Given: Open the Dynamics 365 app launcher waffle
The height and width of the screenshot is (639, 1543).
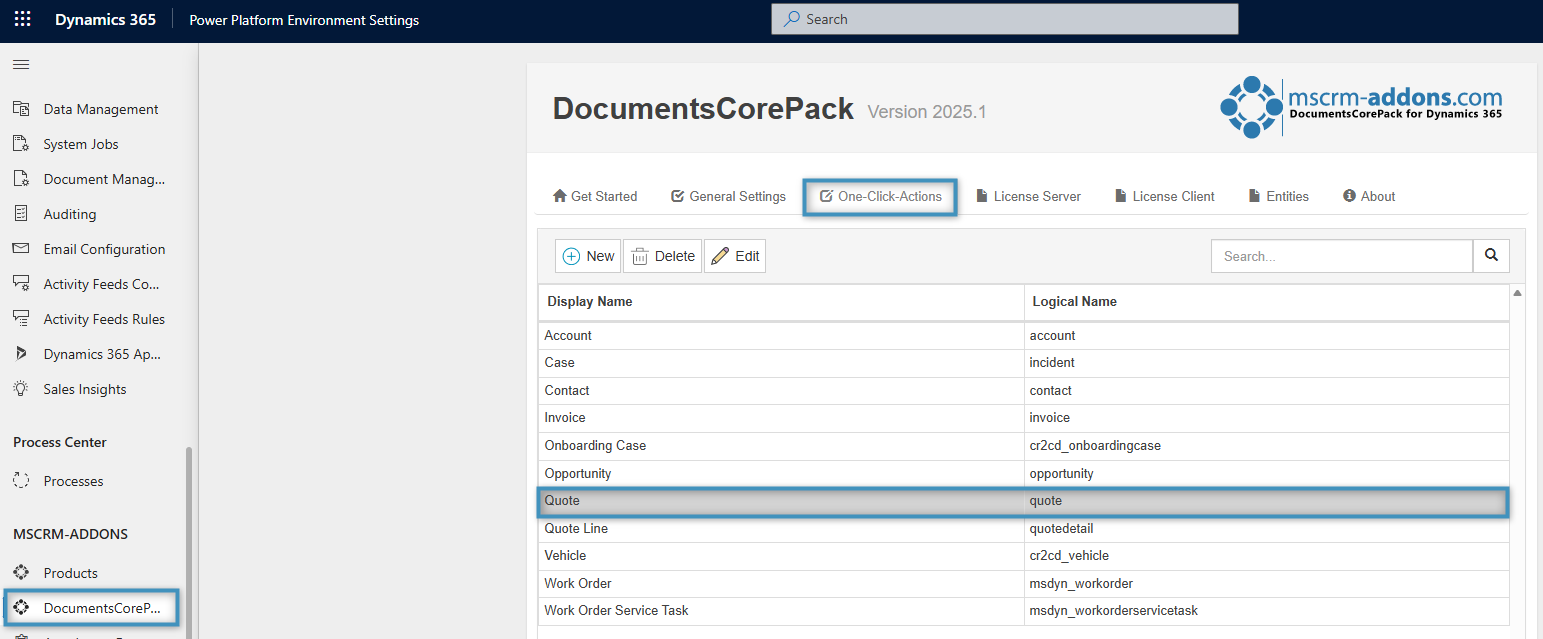Looking at the screenshot, I should point(22,20).
